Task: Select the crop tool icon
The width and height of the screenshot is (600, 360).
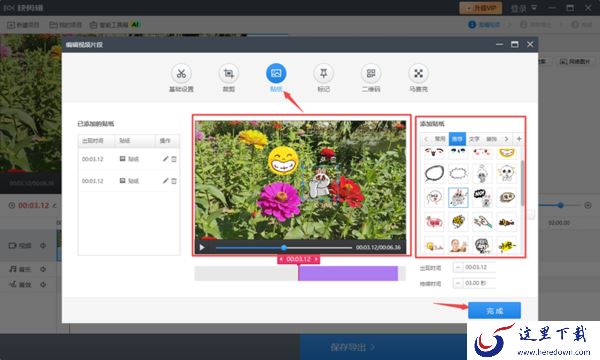Action: tap(229, 74)
